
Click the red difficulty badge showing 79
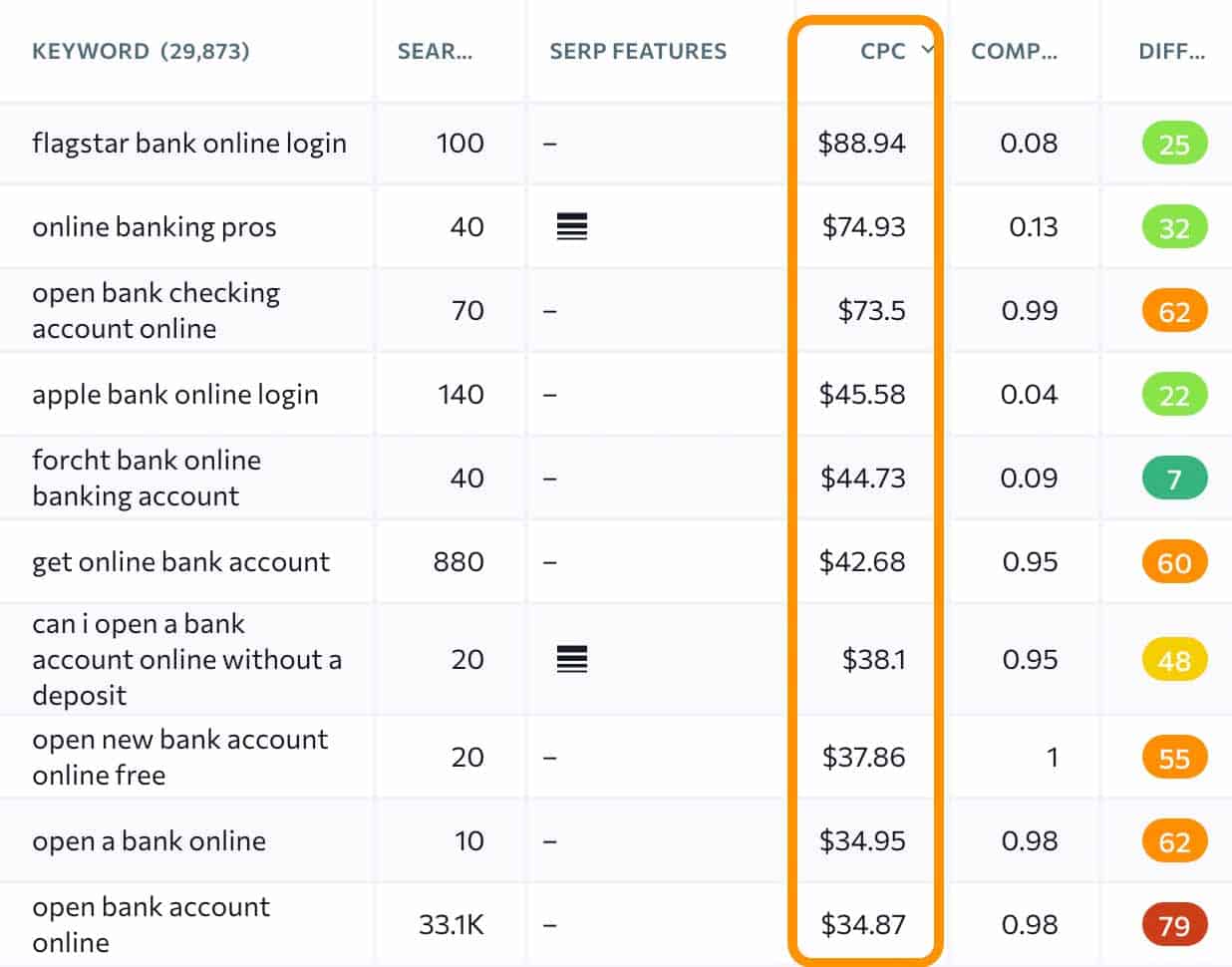coord(1174,925)
